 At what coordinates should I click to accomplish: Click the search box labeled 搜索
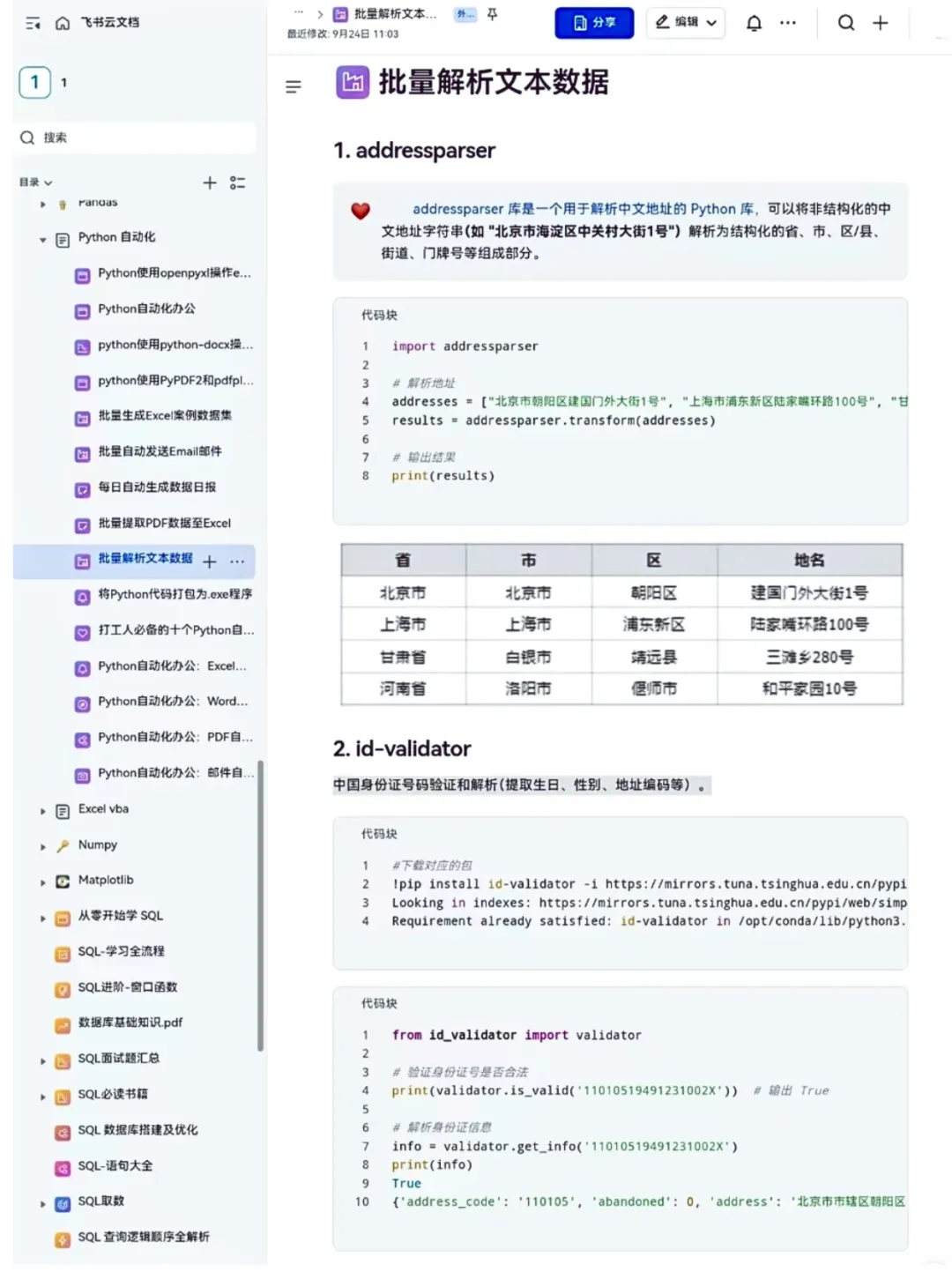137,138
